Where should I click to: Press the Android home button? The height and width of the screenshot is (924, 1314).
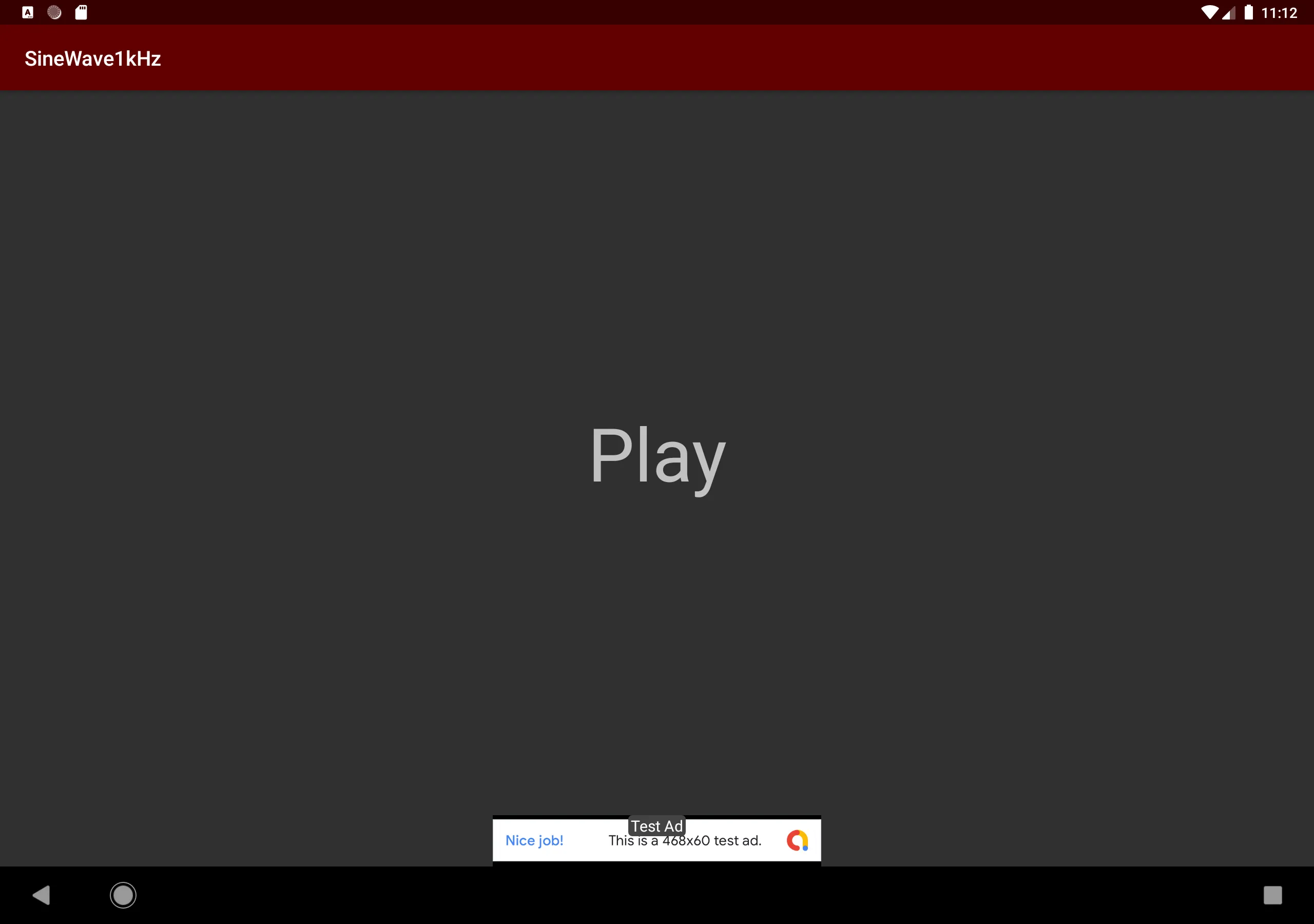(x=123, y=895)
